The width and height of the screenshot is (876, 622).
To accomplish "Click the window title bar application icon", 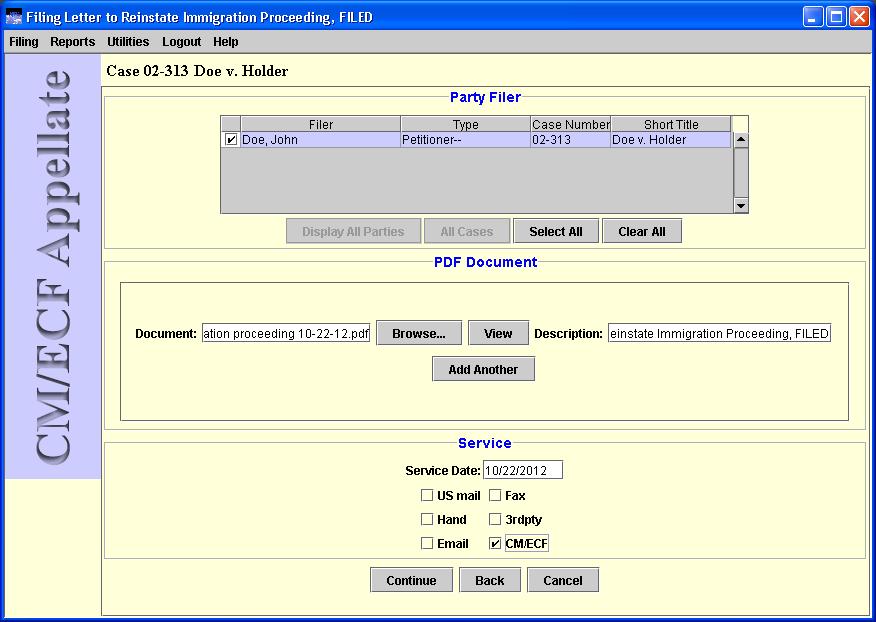I will (x=13, y=17).
